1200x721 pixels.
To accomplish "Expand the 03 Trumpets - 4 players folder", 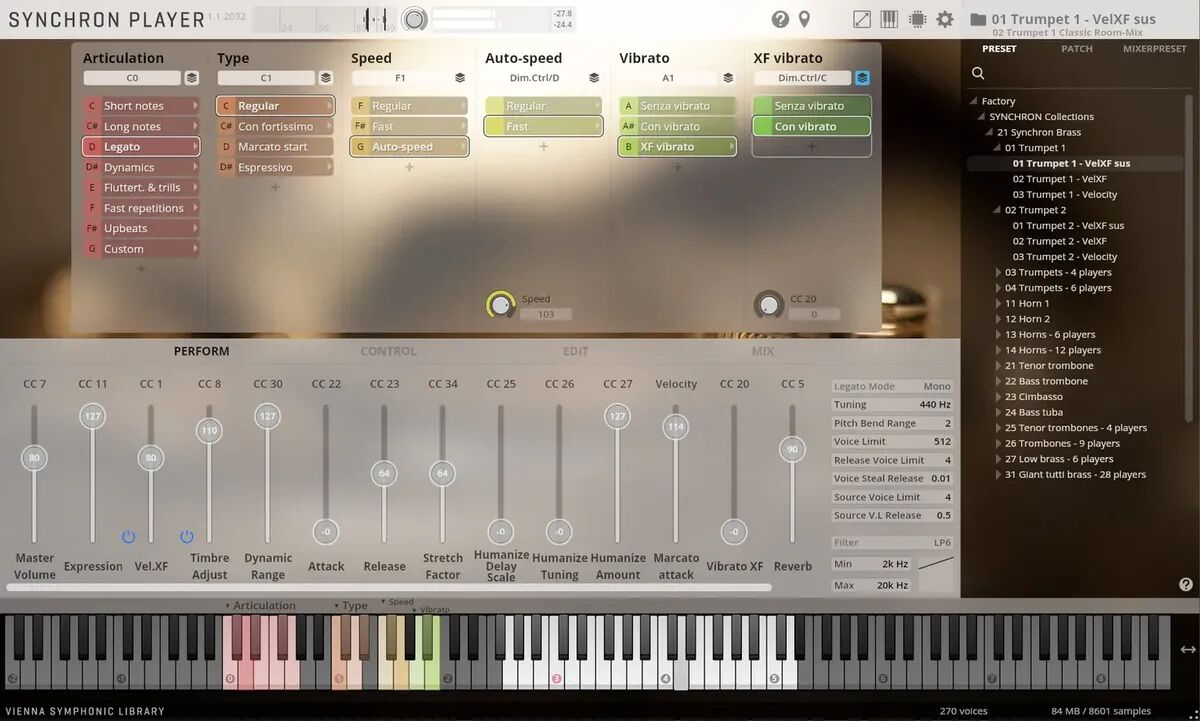I will [x=998, y=272].
